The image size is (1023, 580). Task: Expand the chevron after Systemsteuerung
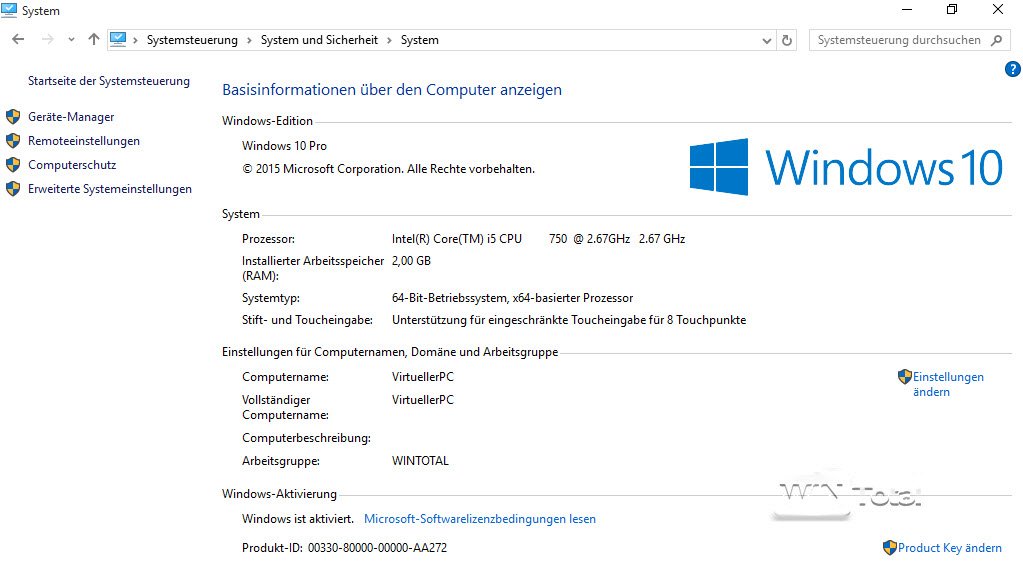249,40
